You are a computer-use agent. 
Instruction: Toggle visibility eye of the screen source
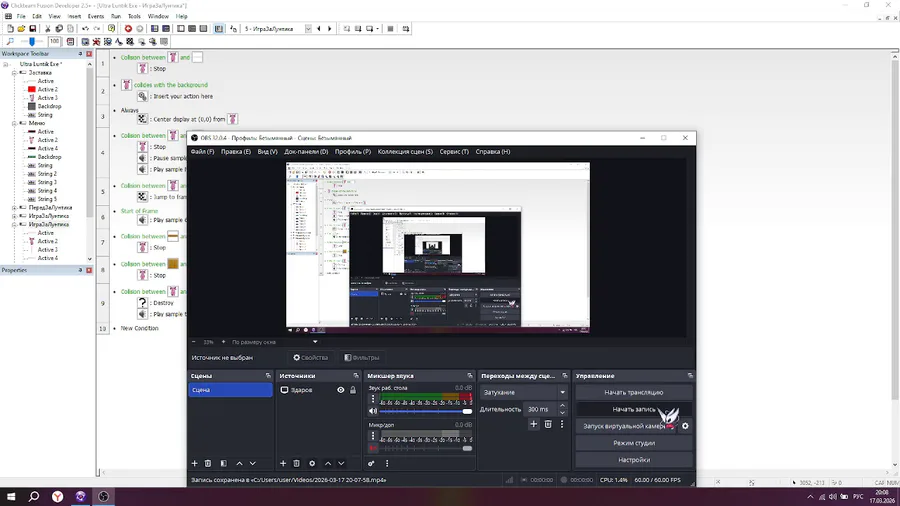pos(340,390)
